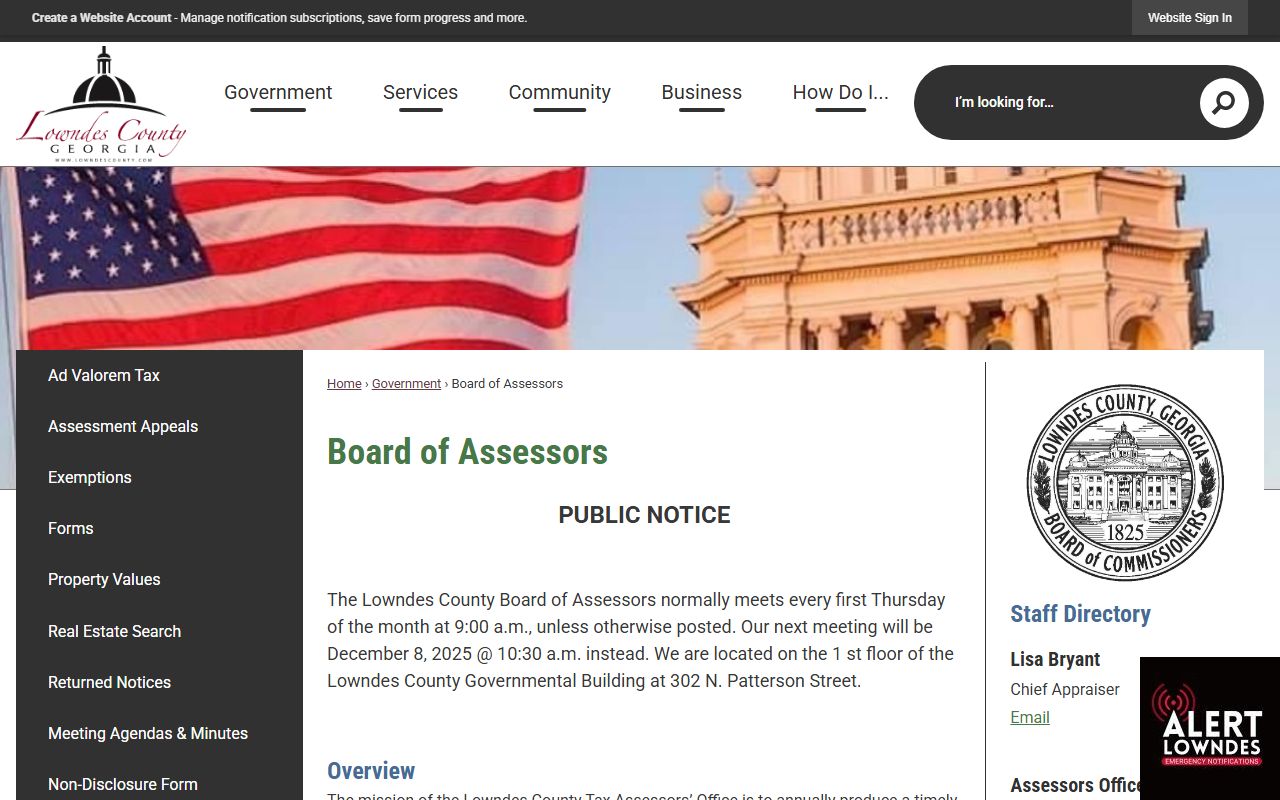Screen dimensions: 1280x800
Task: Open Meeting Agendas & Minutes sidebar item
Action: (159, 733)
